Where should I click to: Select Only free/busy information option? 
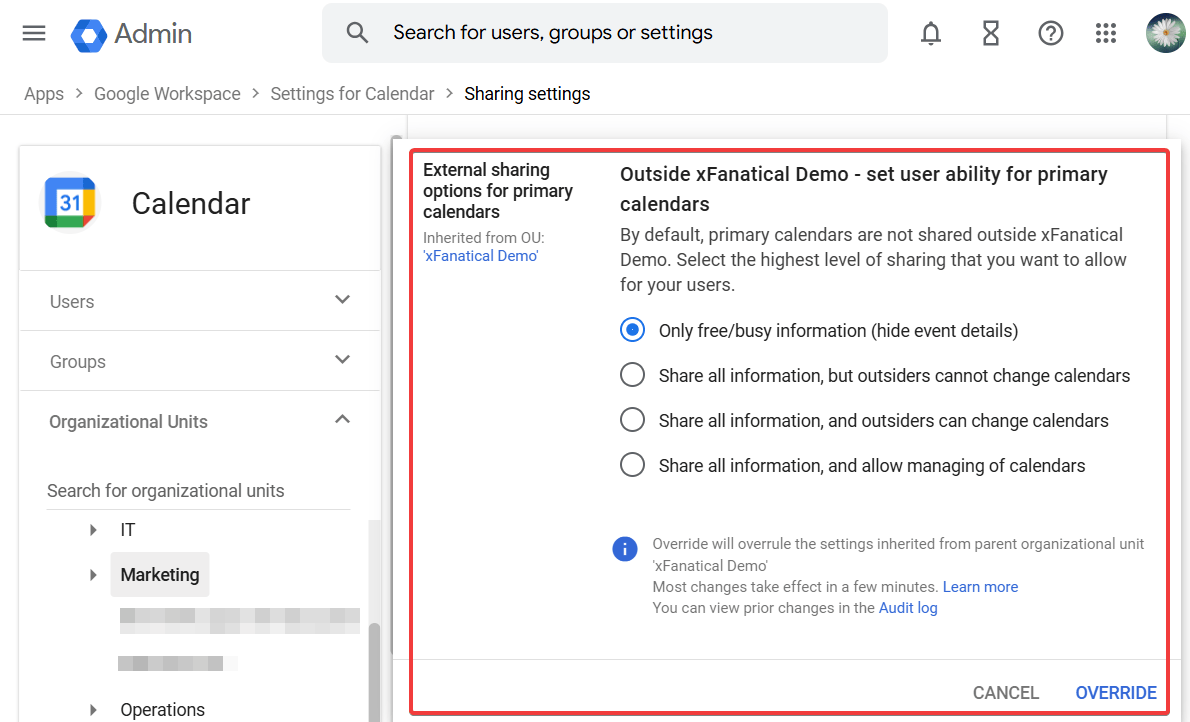pyautogui.click(x=632, y=330)
